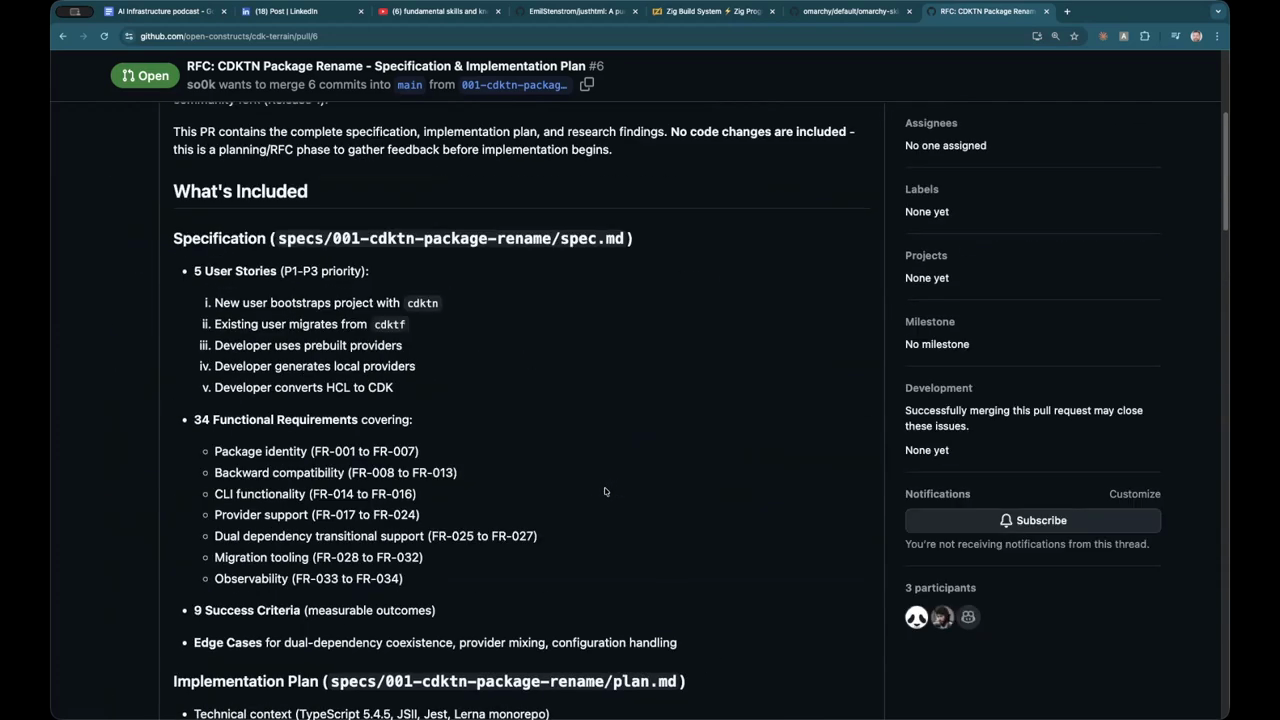Reload the page with refresh icon

coord(104,36)
